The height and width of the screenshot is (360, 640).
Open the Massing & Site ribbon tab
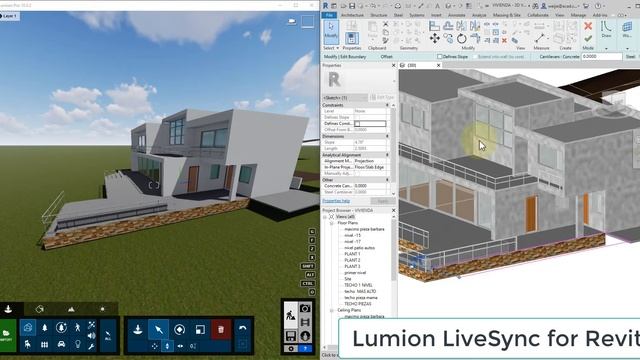tap(507, 15)
